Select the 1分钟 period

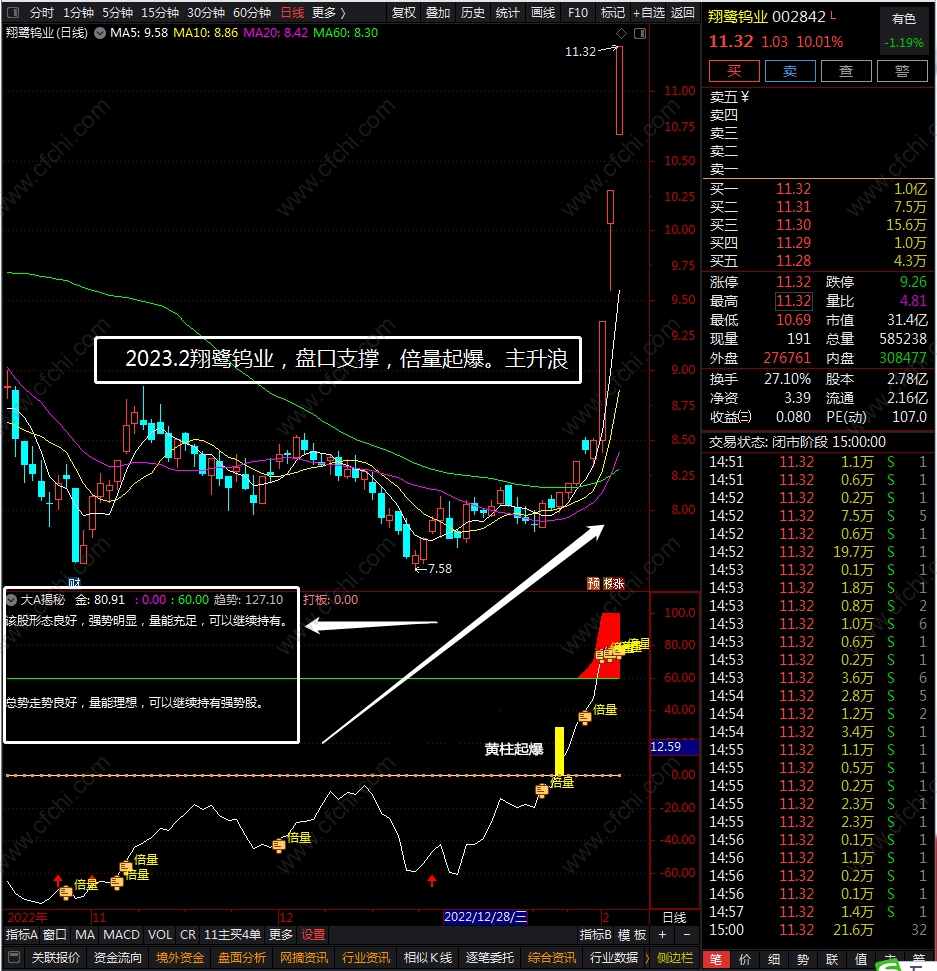point(78,12)
